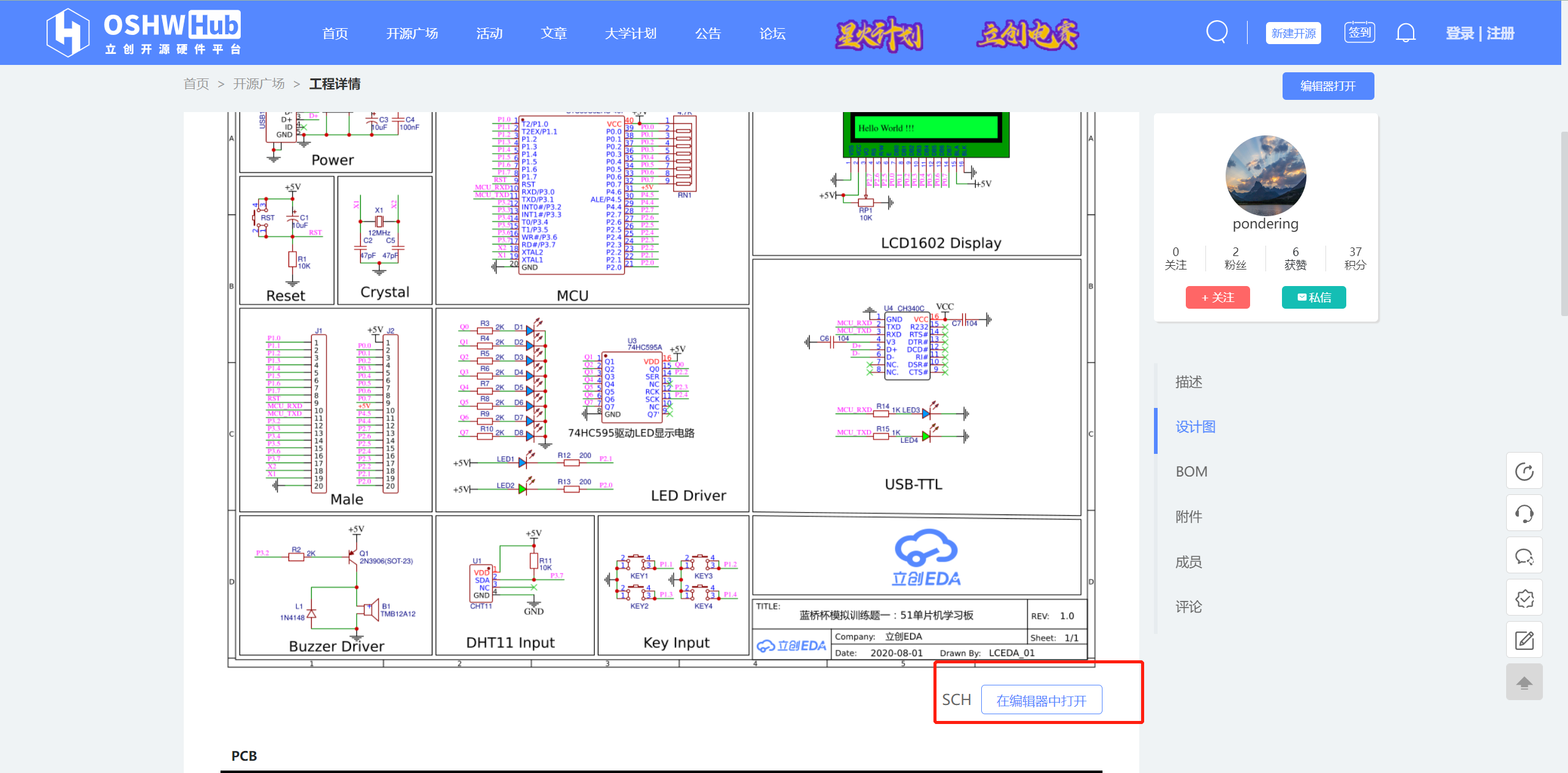Click the back-to-top arrow icon
This screenshot has height=773, width=1568.
(1524, 682)
